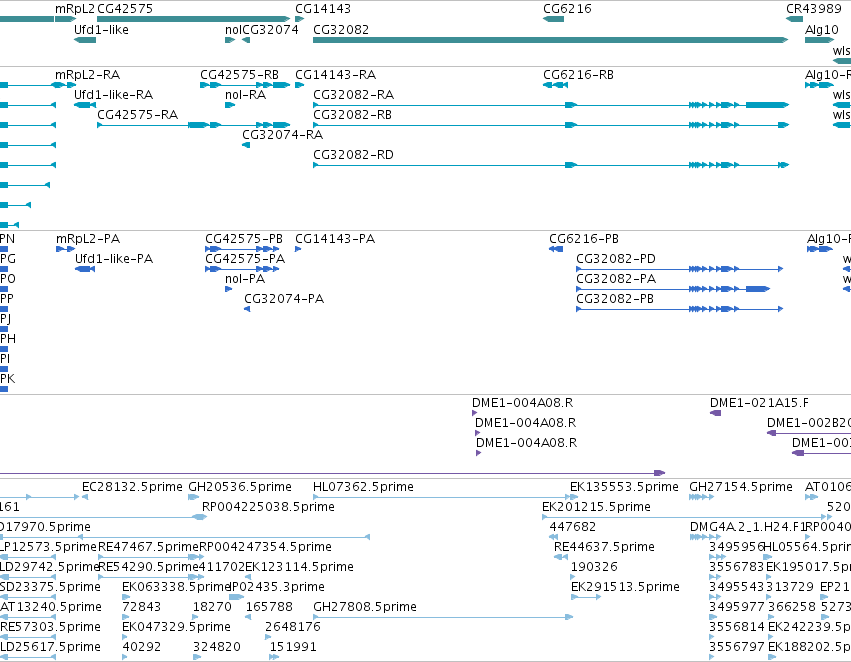Click the 18270 feature label
The image size is (851, 662).
pos(212,607)
